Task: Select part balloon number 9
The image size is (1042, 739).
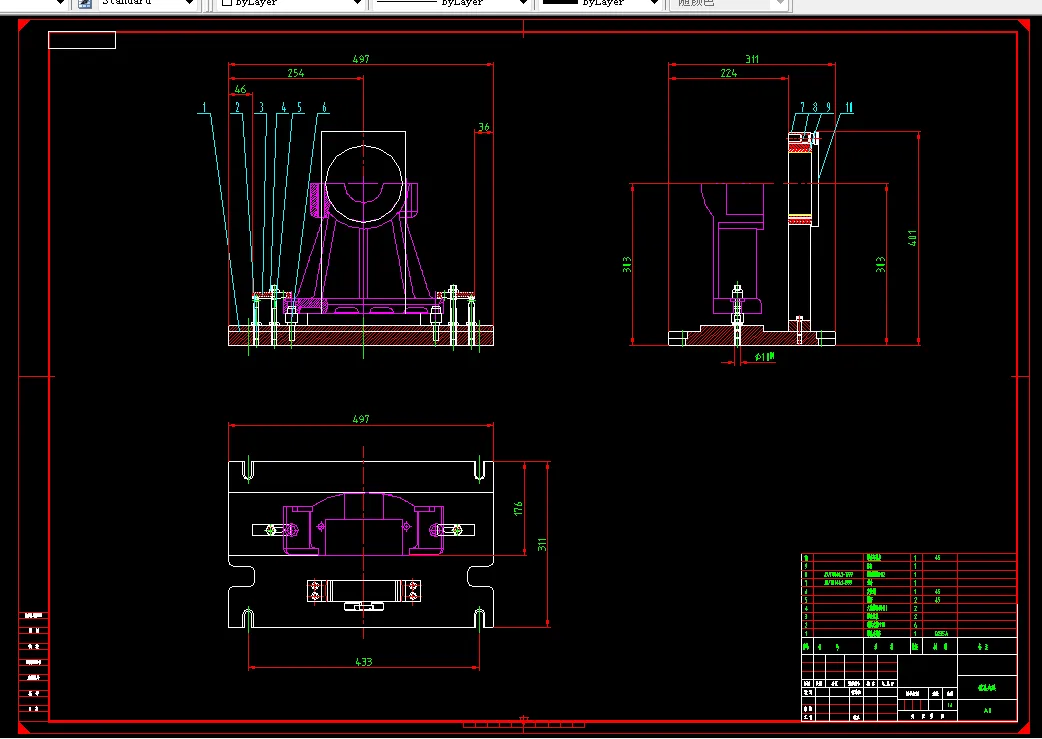Action: point(828,107)
